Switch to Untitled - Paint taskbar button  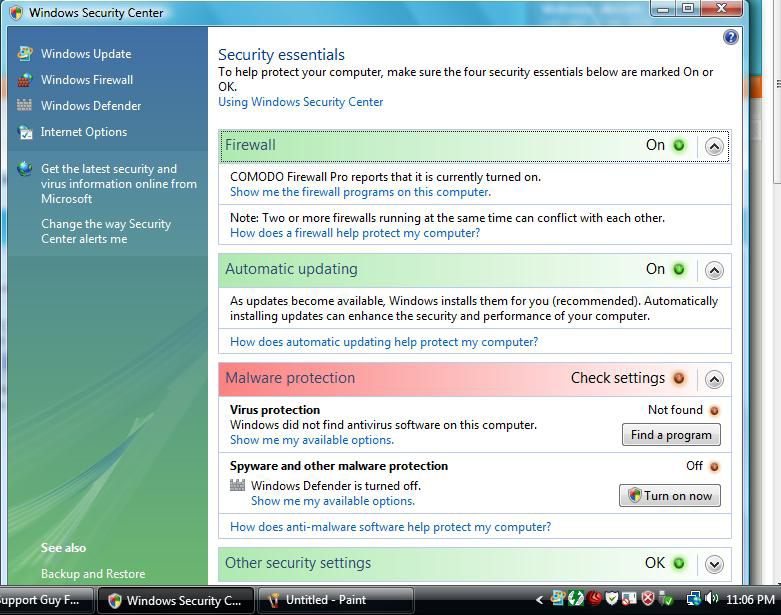click(335, 600)
